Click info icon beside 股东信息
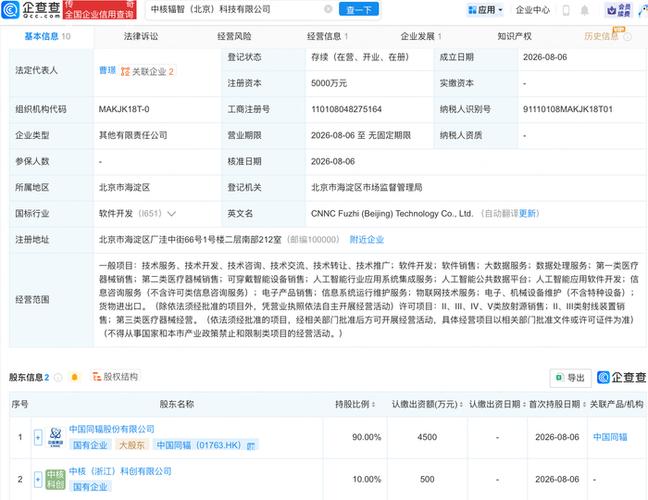Viewport: 648px width, 500px height. [58, 377]
